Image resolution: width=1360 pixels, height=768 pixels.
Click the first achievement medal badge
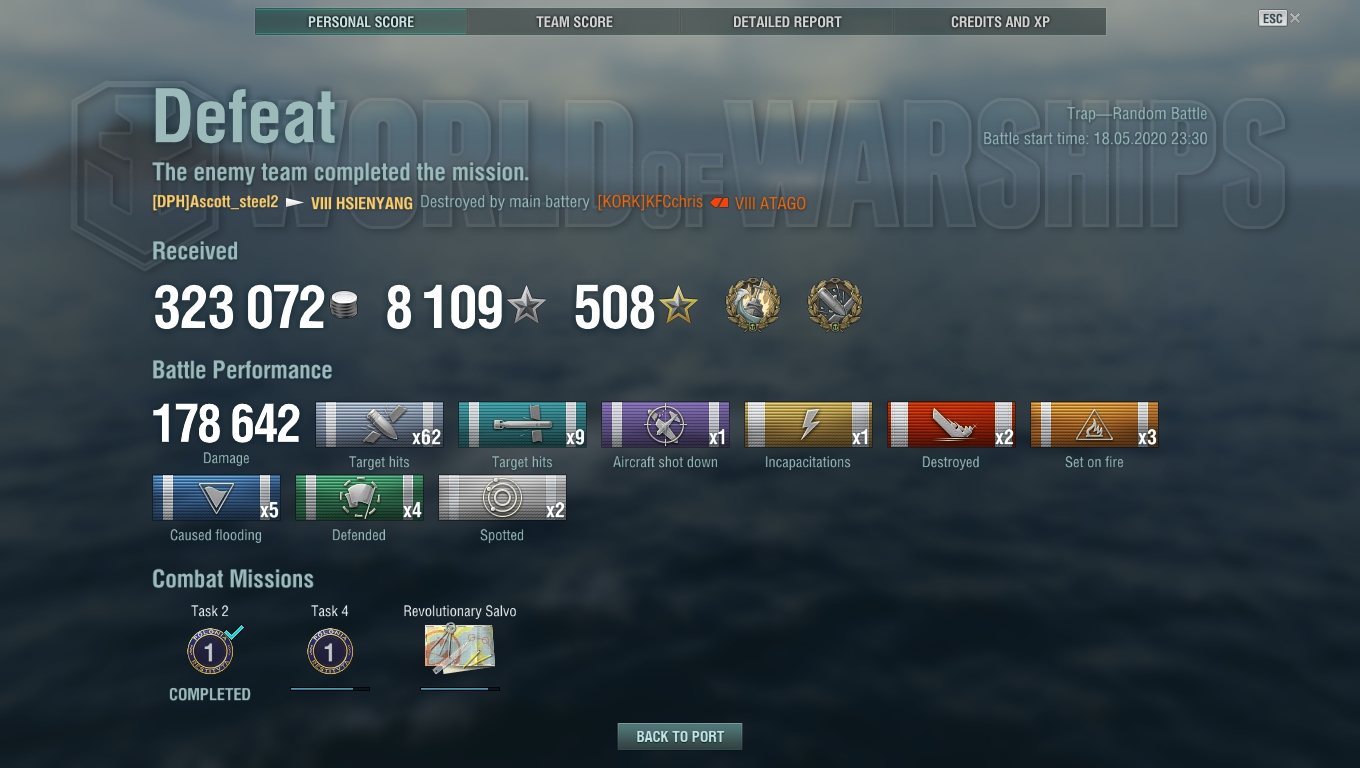coord(753,306)
